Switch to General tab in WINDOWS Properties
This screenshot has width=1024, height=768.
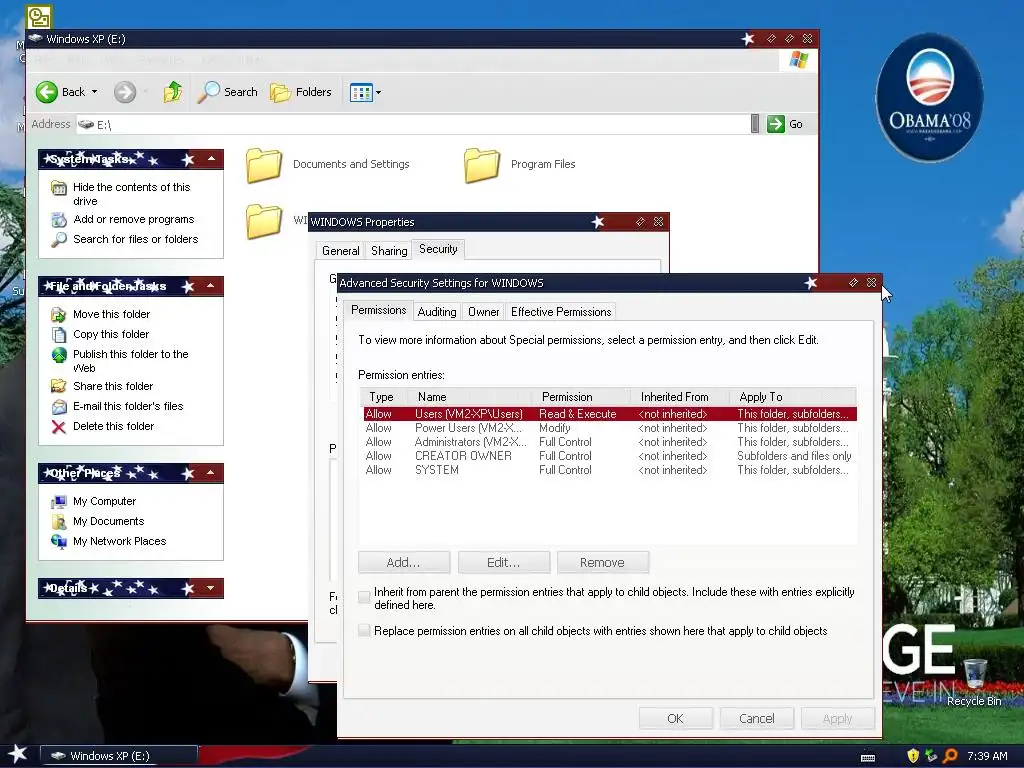pyautogui.click(x=340, y=251)
